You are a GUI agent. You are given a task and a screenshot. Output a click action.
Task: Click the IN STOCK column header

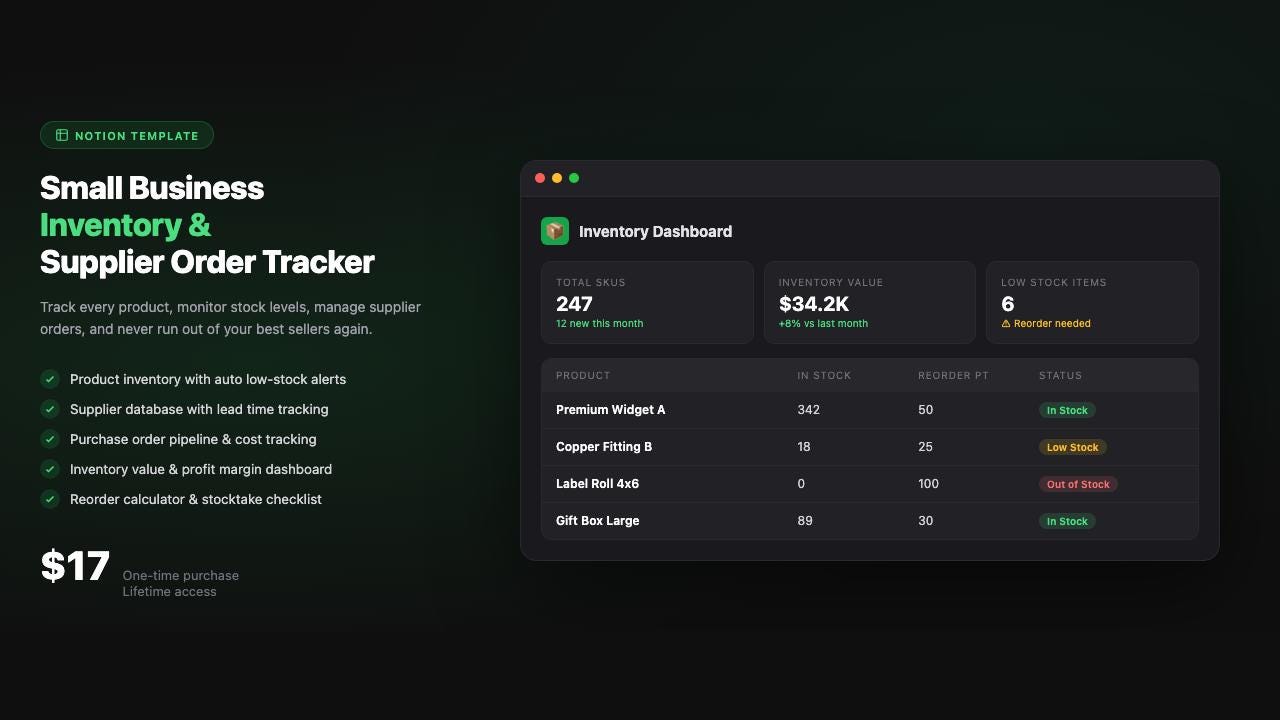pos(824,376)
